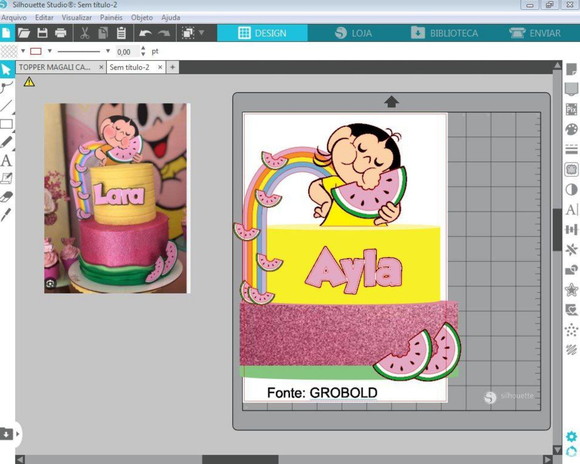580x464 pixels.
Task: Go to the LOJA store tab
Action: coord(353,33)
